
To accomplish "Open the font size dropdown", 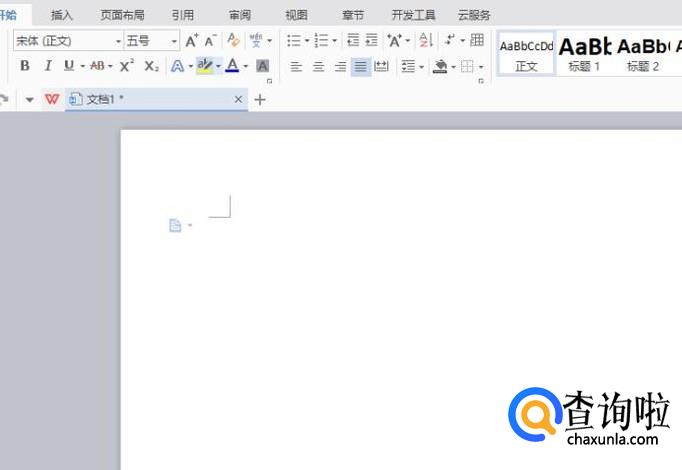I will pos(174,41).
